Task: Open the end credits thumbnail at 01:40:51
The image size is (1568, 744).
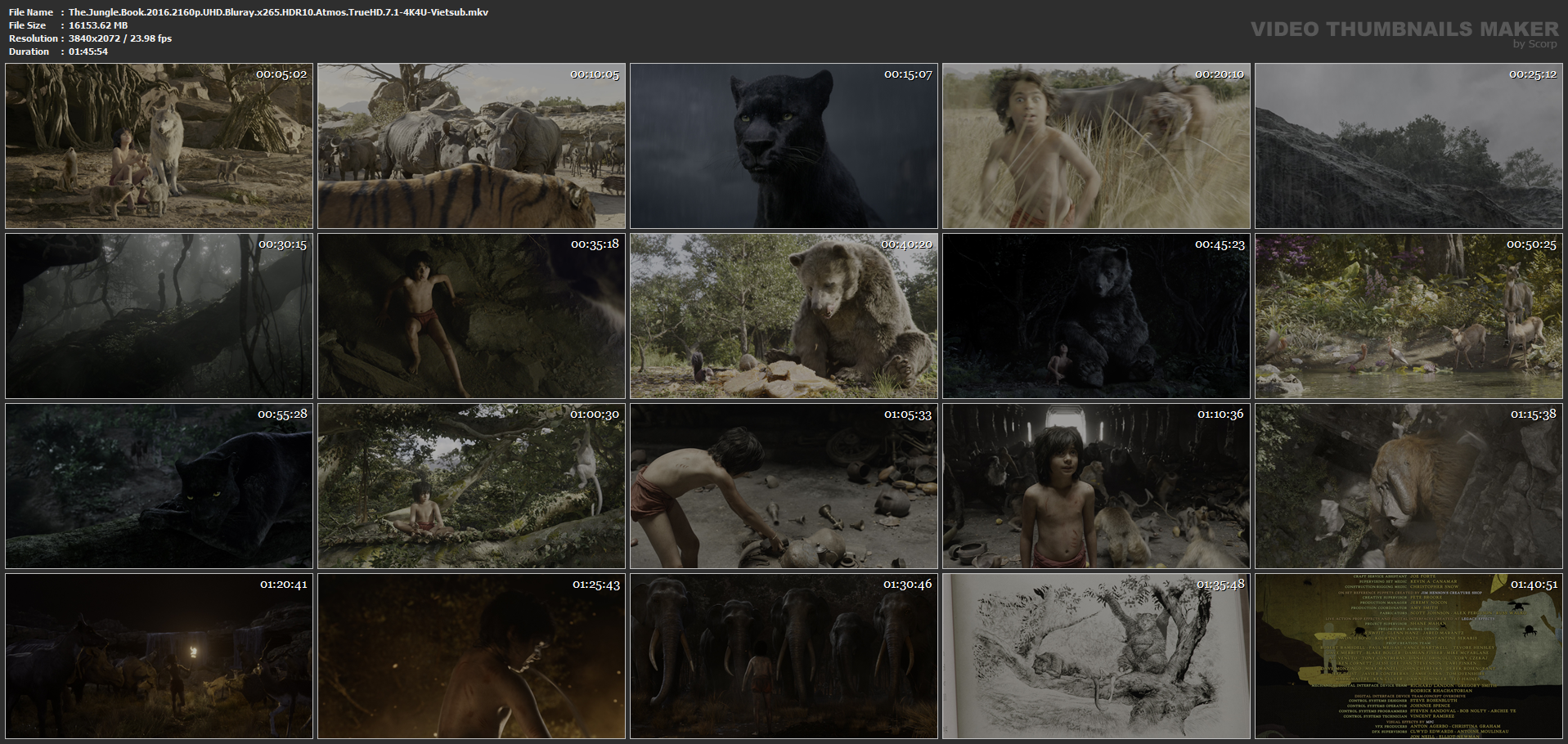Action: pos(1409,657)
